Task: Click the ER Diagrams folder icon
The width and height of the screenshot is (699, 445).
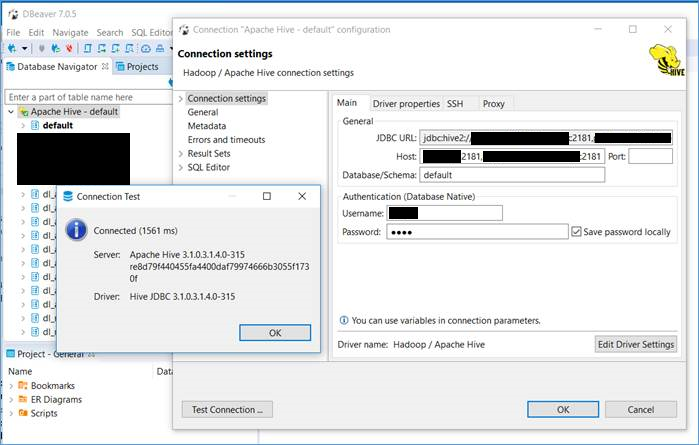Action: point(23,399)
